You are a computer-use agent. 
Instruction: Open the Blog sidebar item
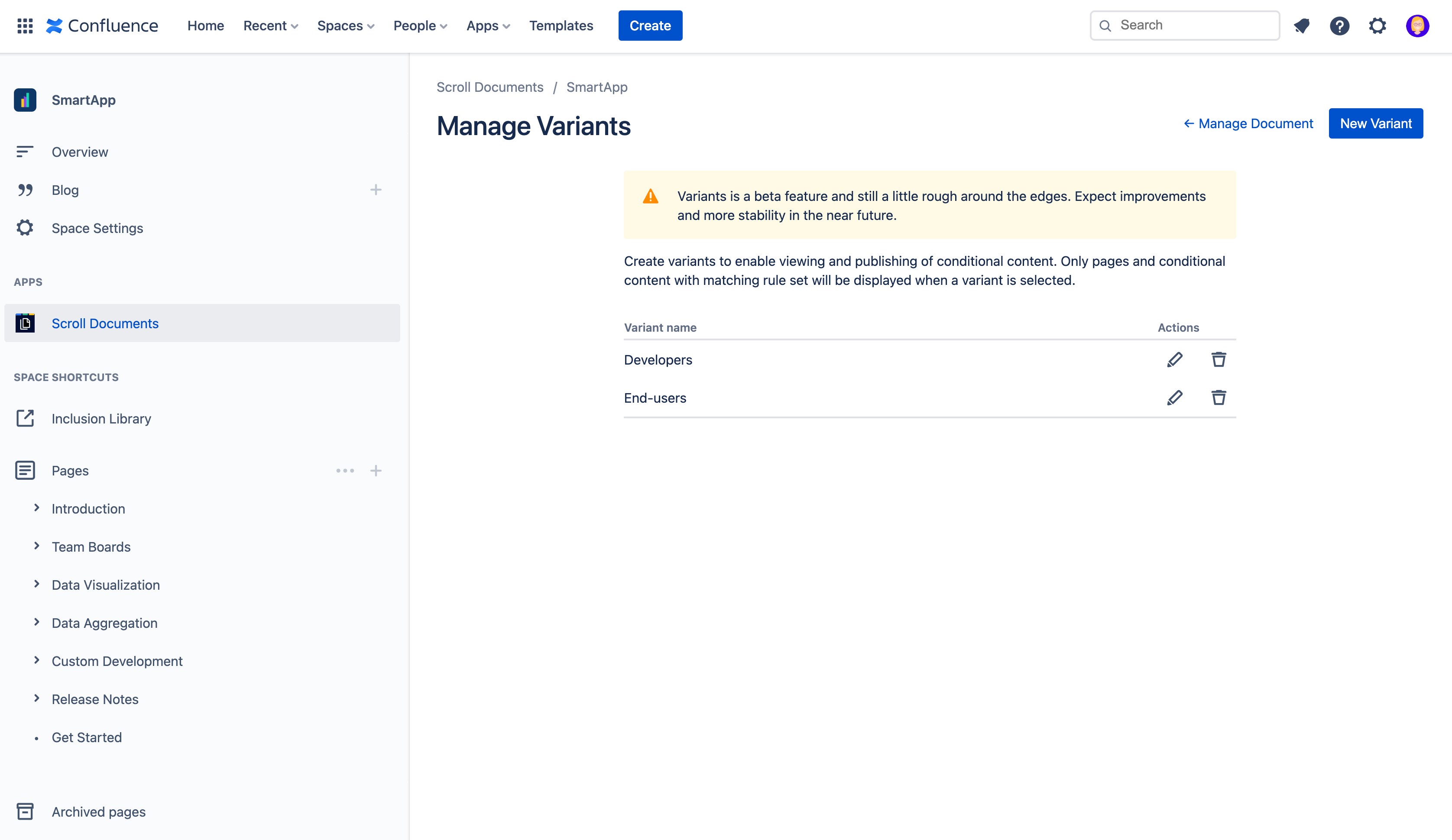pos(202,190)
